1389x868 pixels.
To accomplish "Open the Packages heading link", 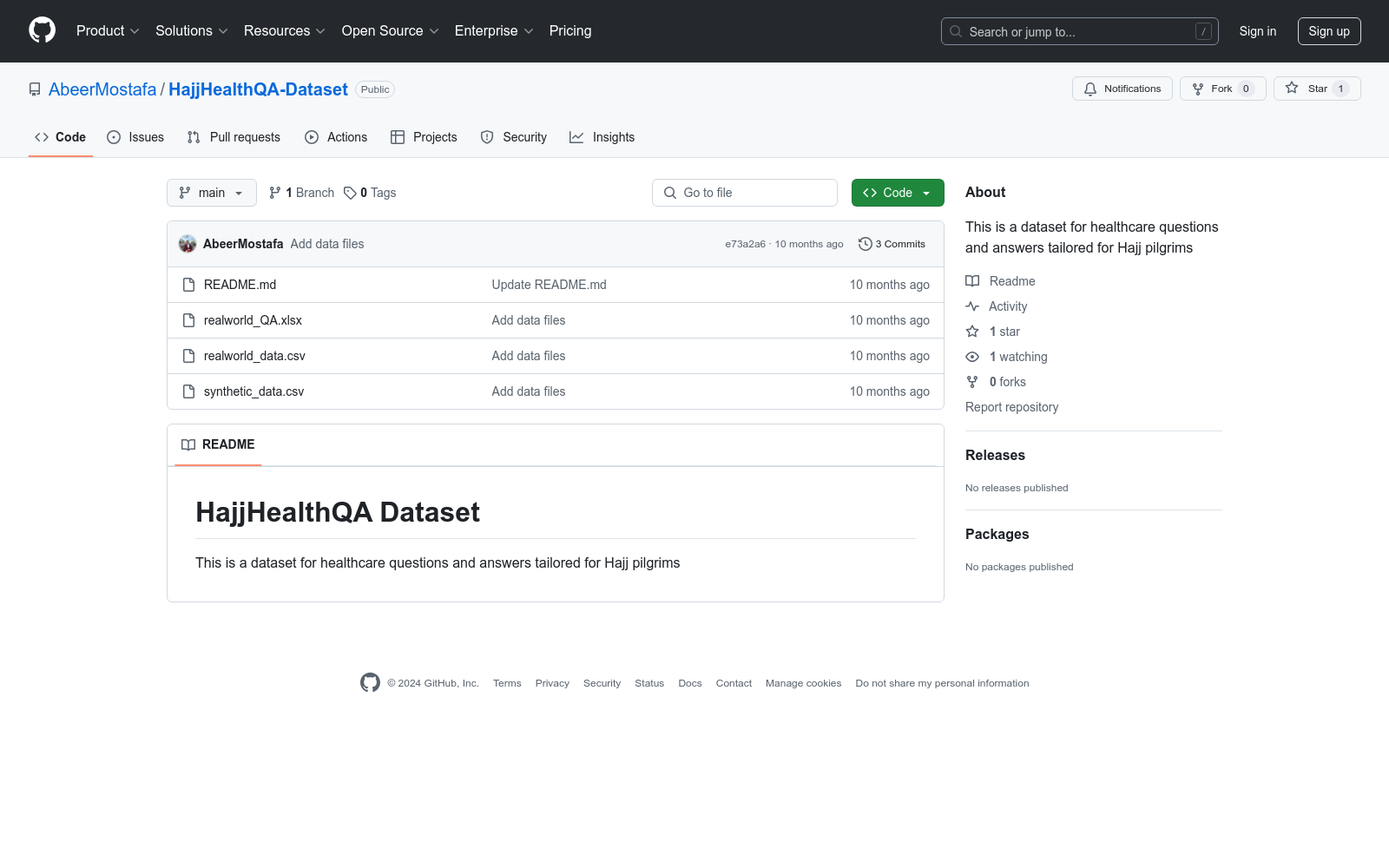I will point(997,534).
